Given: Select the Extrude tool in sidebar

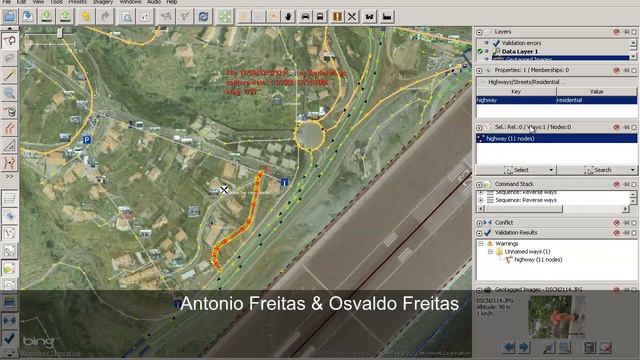Looking at the screenshot, I should [9, 146].
